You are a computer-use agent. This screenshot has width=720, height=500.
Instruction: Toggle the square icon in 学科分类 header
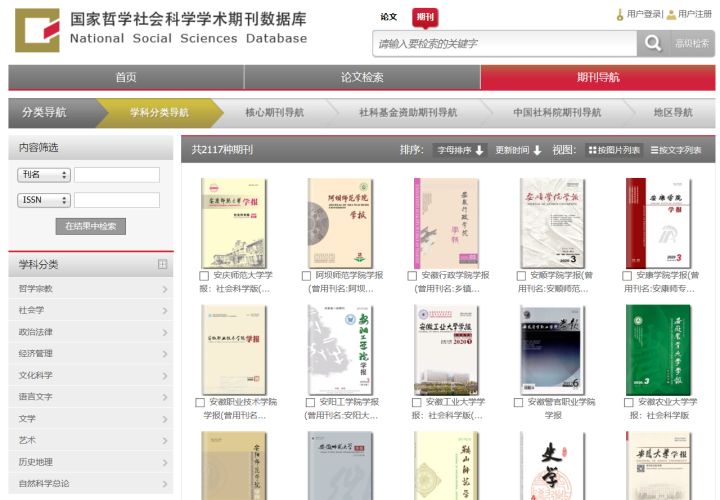tap(163, 264)
